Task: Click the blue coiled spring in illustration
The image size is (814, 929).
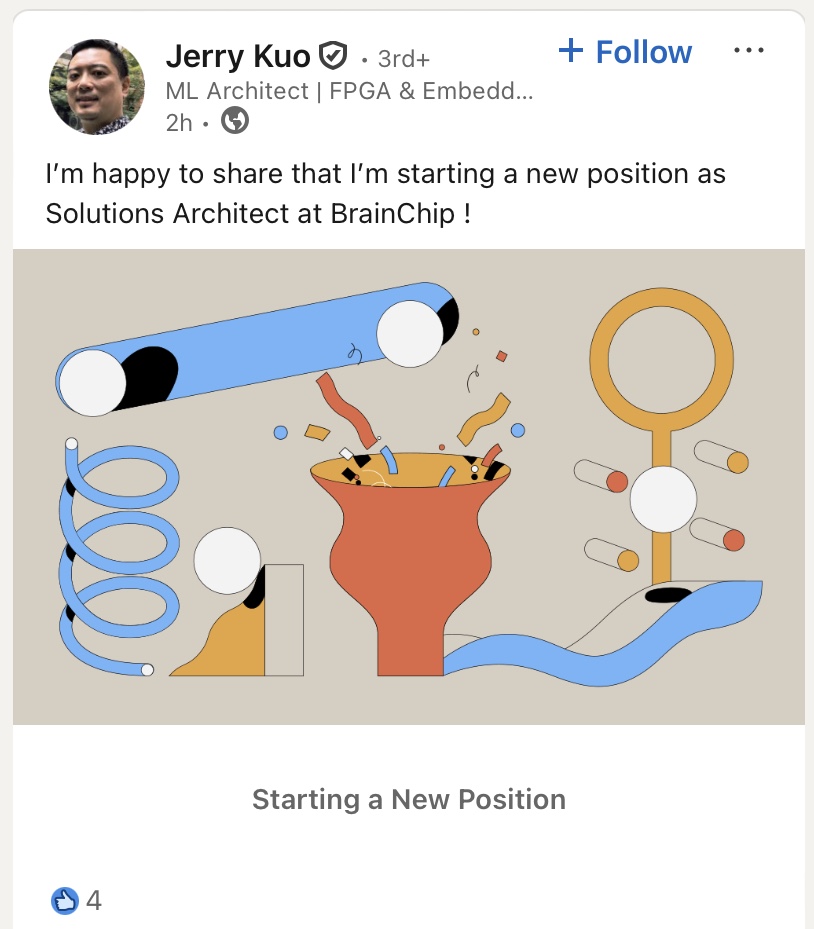Action: click(115, 560)
